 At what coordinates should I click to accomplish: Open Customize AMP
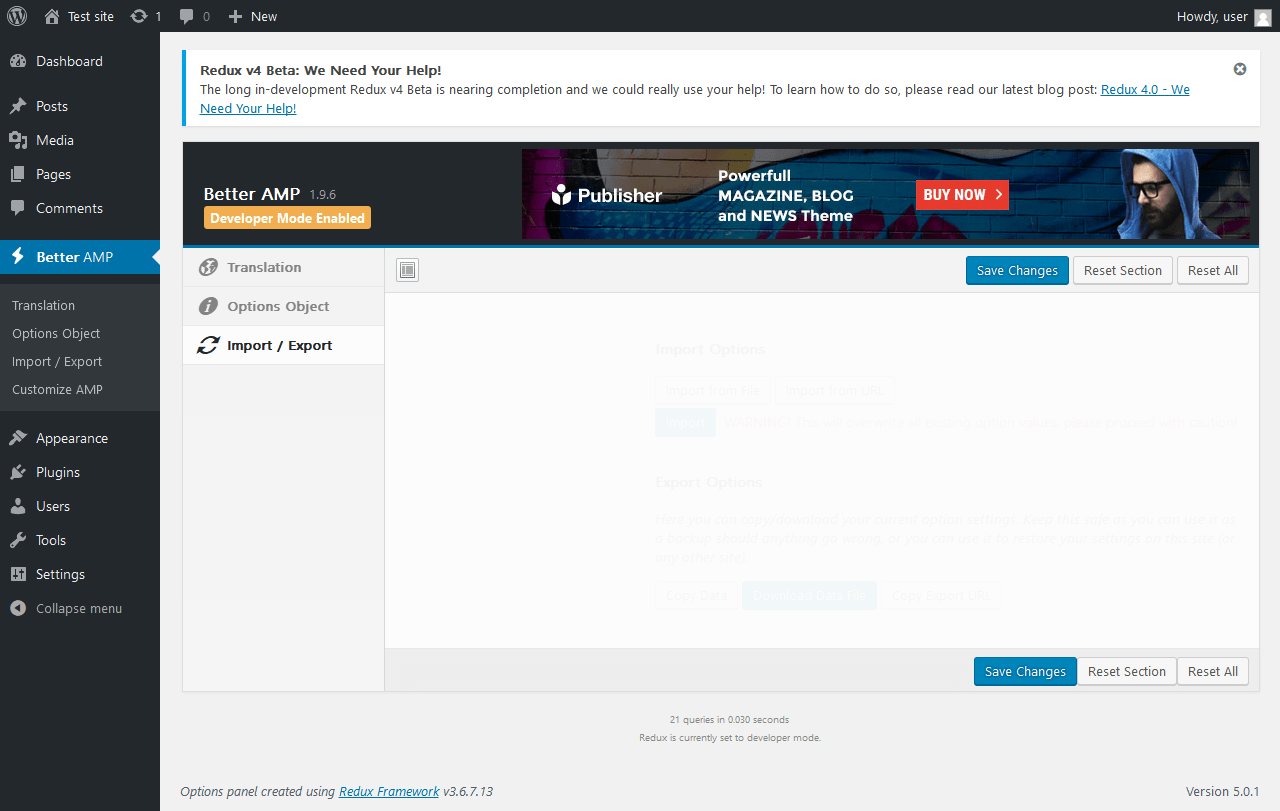pyautogui.click(x=57, y=389)
